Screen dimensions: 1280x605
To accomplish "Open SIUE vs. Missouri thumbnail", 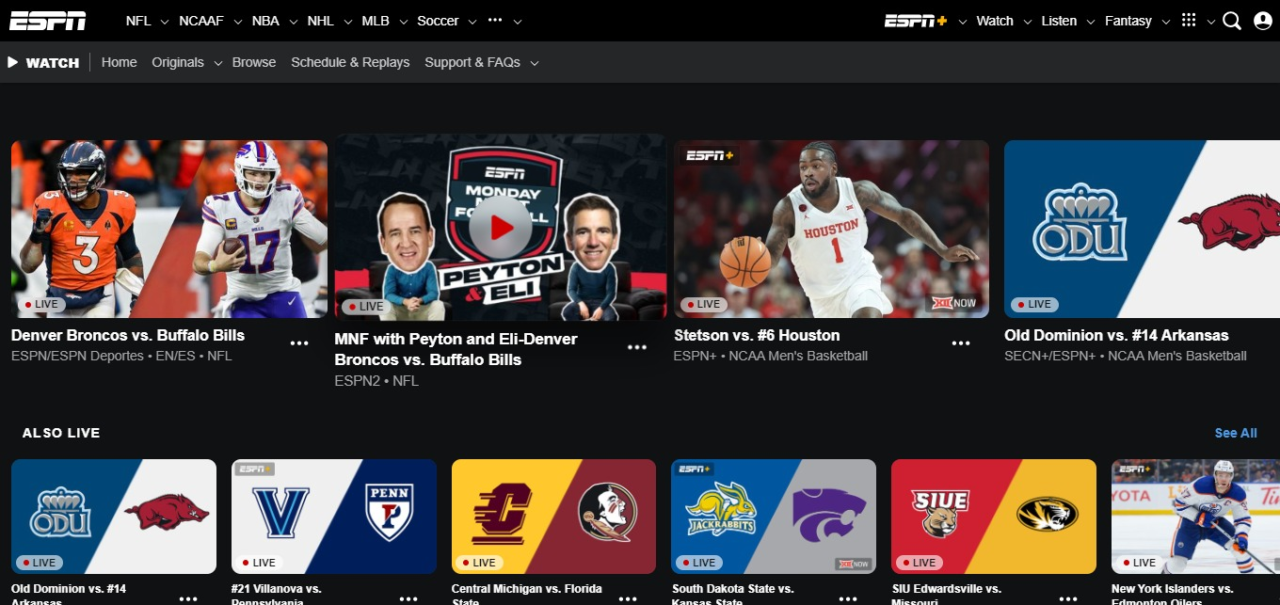I will [x=994, y=516].
